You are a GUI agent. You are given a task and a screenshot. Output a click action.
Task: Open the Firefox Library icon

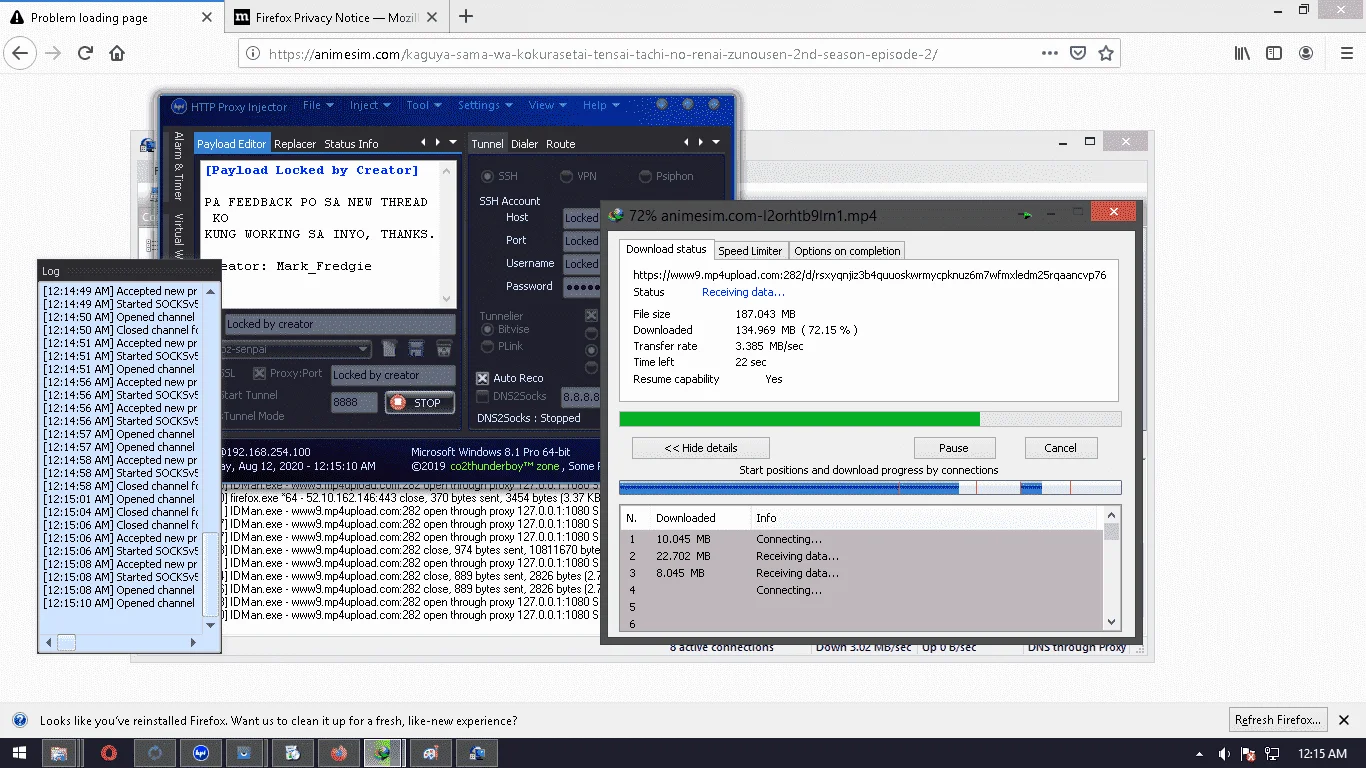click(x=1242, y=53)
